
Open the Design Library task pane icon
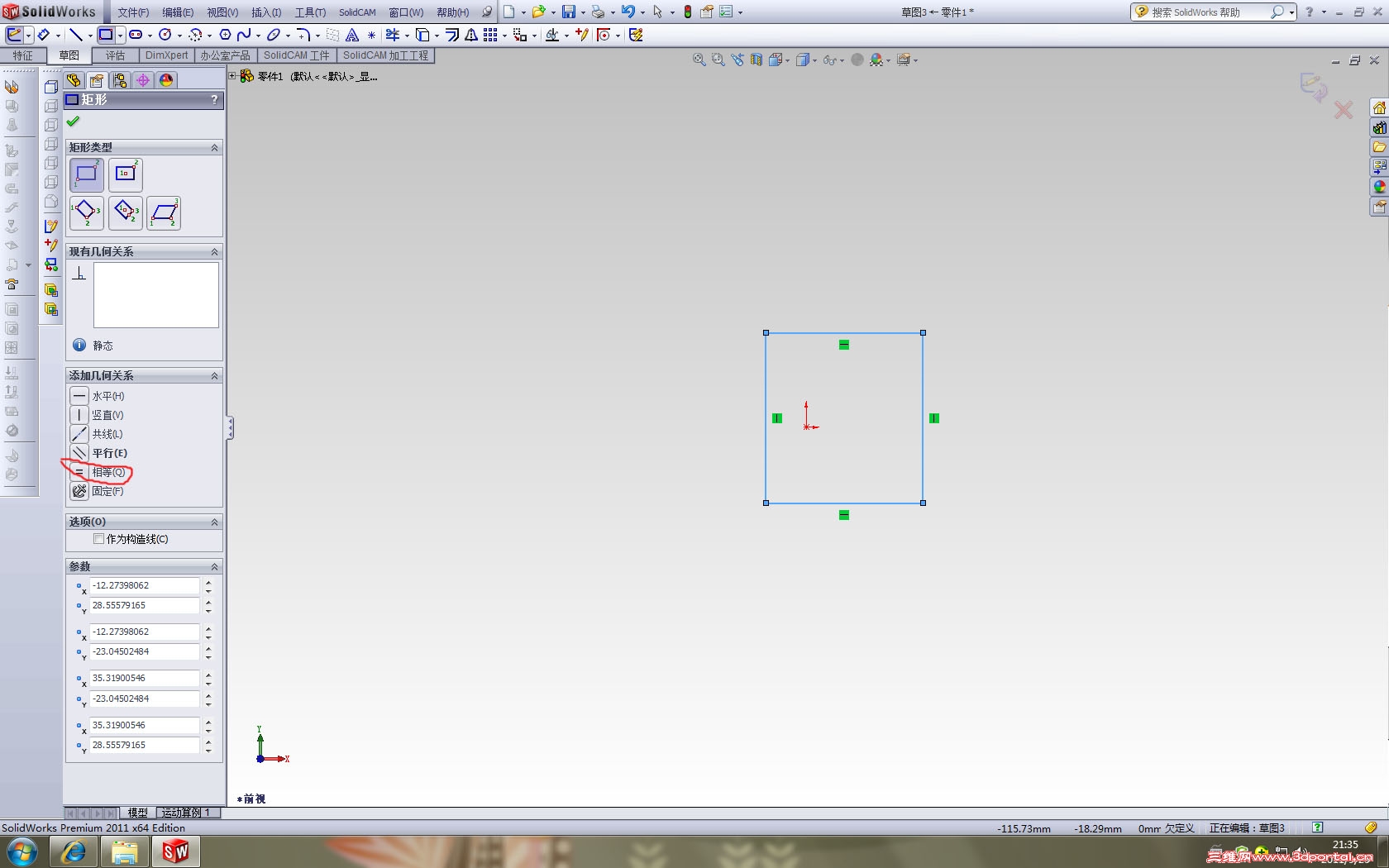click(1379, 128)
